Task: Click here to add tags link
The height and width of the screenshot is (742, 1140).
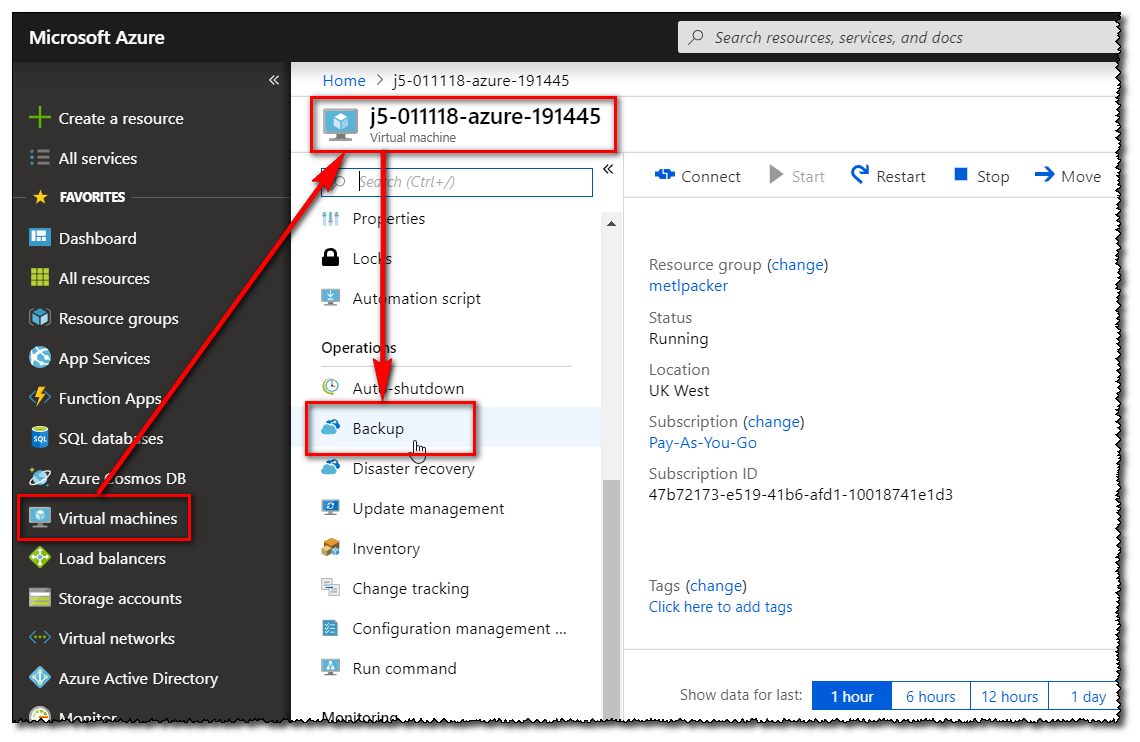Action: tap(720, 607)
